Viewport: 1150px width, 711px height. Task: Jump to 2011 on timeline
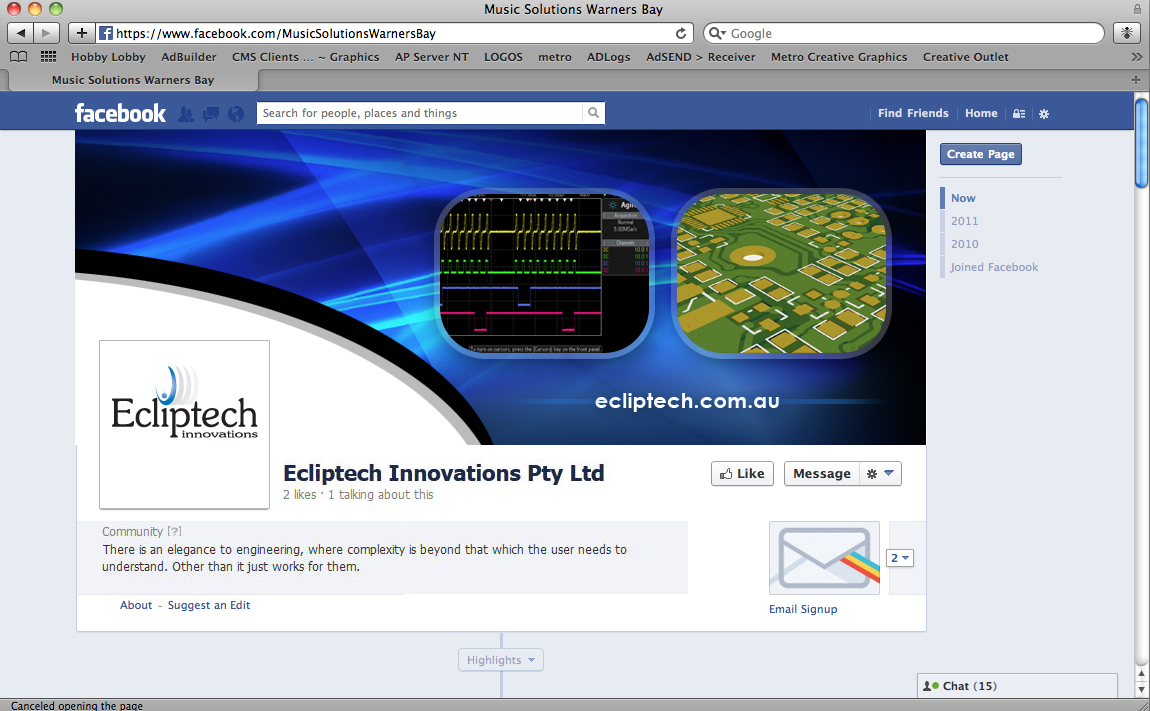pos(964,221)
